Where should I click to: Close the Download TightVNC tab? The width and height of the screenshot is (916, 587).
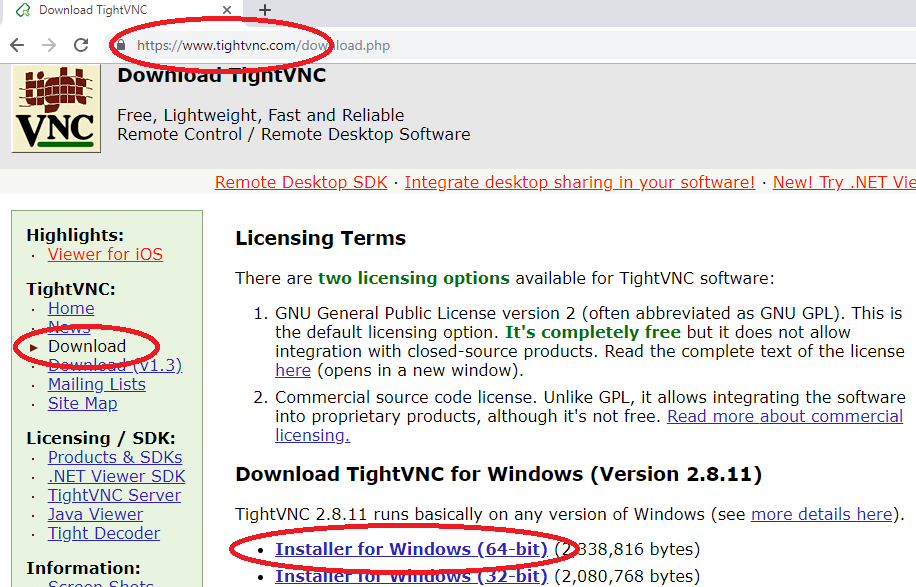coord(227,10)
